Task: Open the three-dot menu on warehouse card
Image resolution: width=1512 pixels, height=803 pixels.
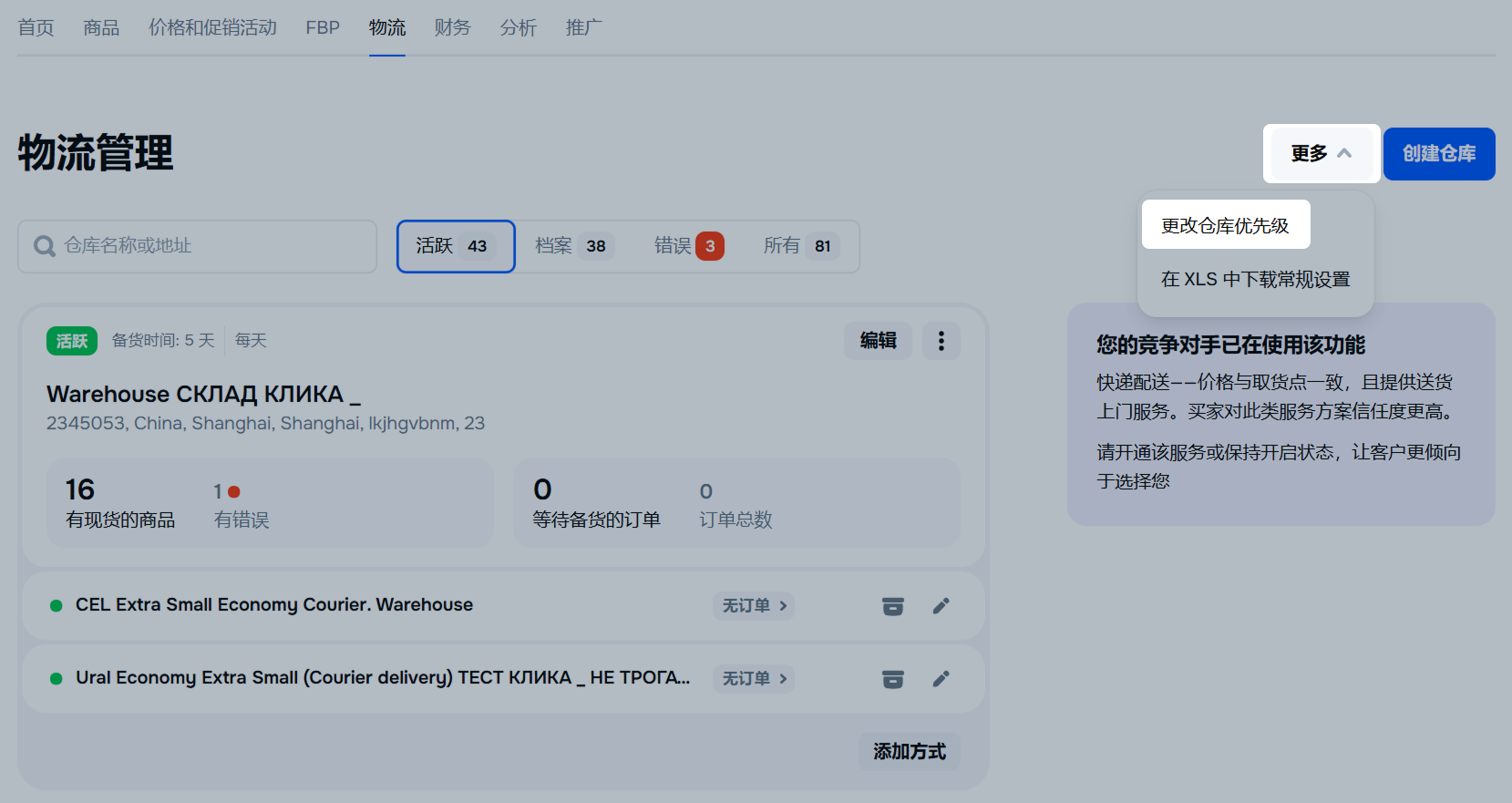Action: 941,341
